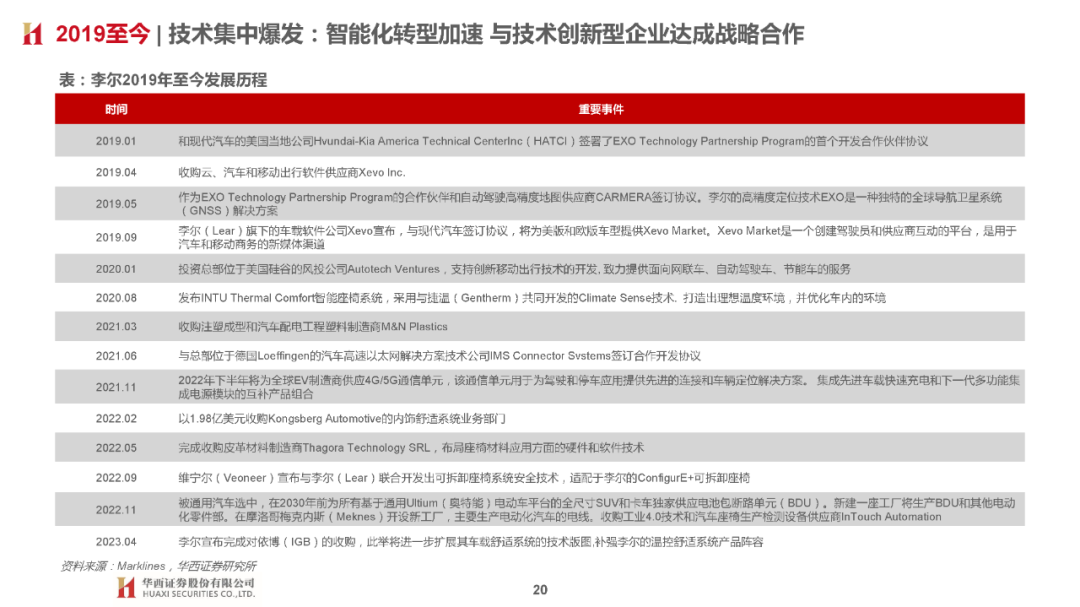Screen dimensions: 1080x607
Task: Select the date cell 2021.03
Action: pos(116,327)
